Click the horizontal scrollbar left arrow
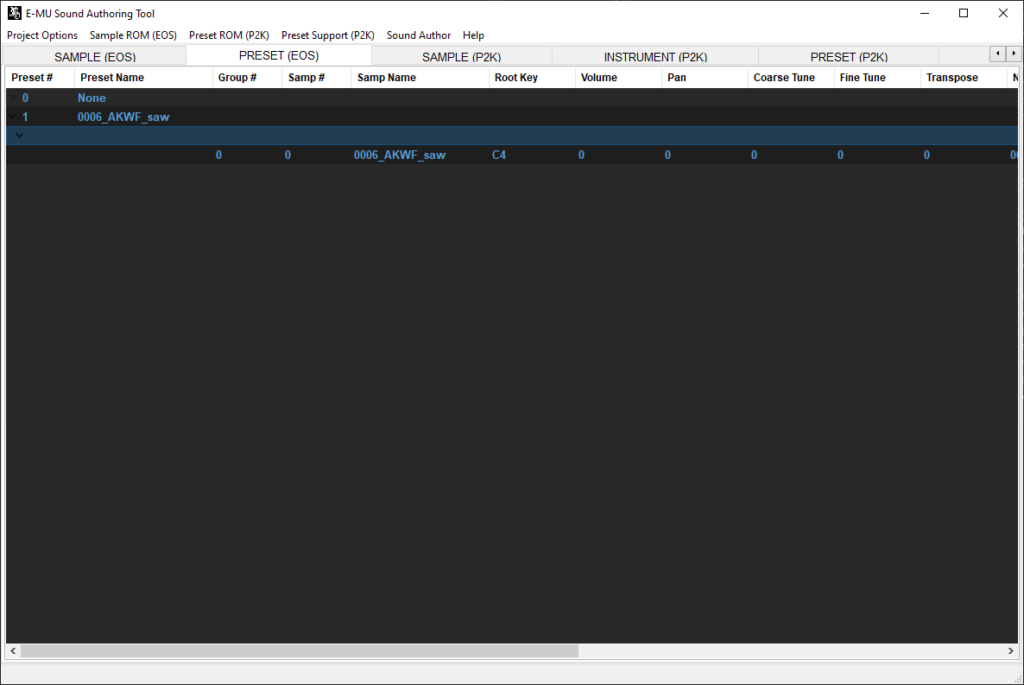 coord(13,651)
